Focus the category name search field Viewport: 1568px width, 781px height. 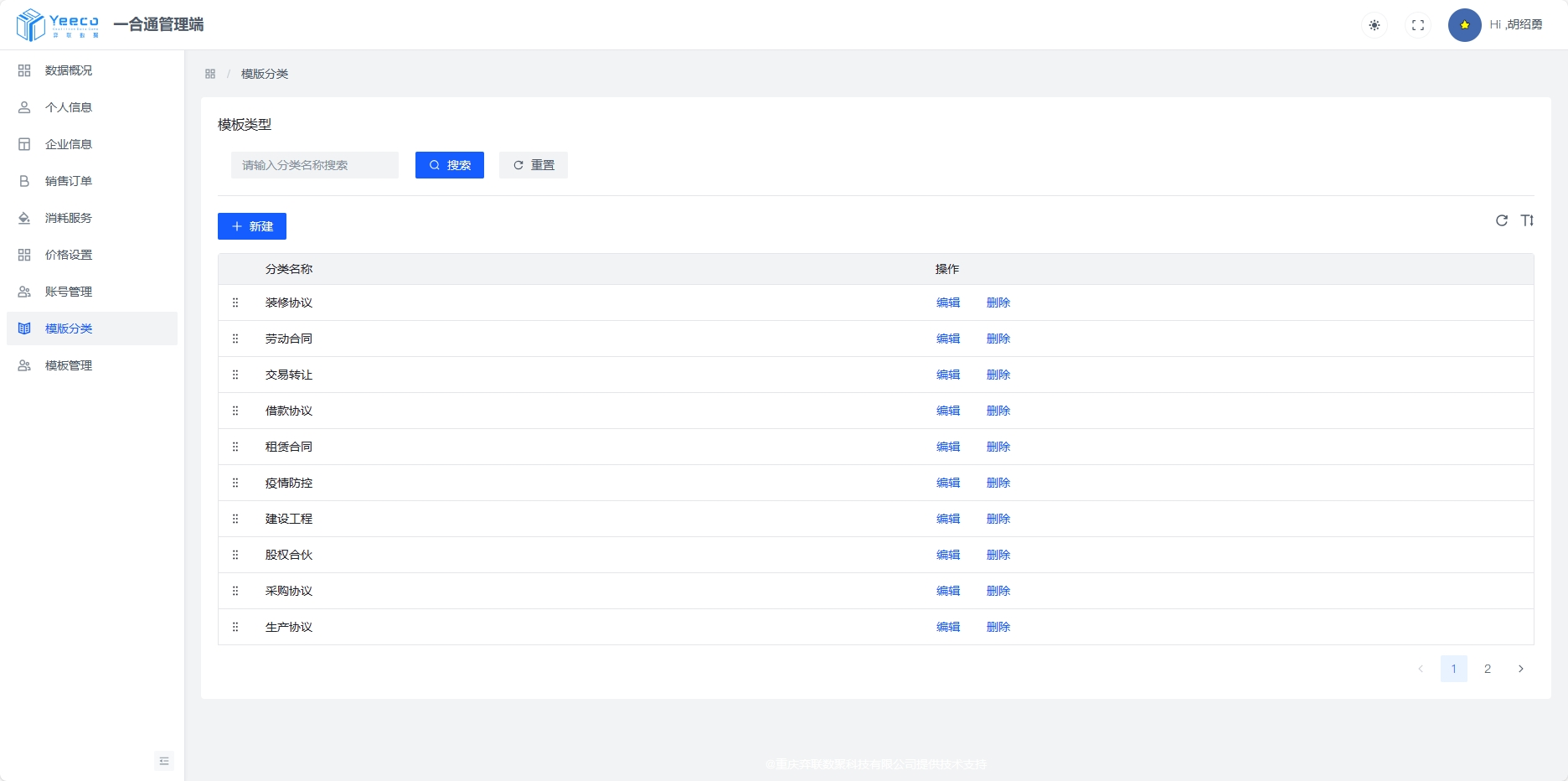pos(315,165)
